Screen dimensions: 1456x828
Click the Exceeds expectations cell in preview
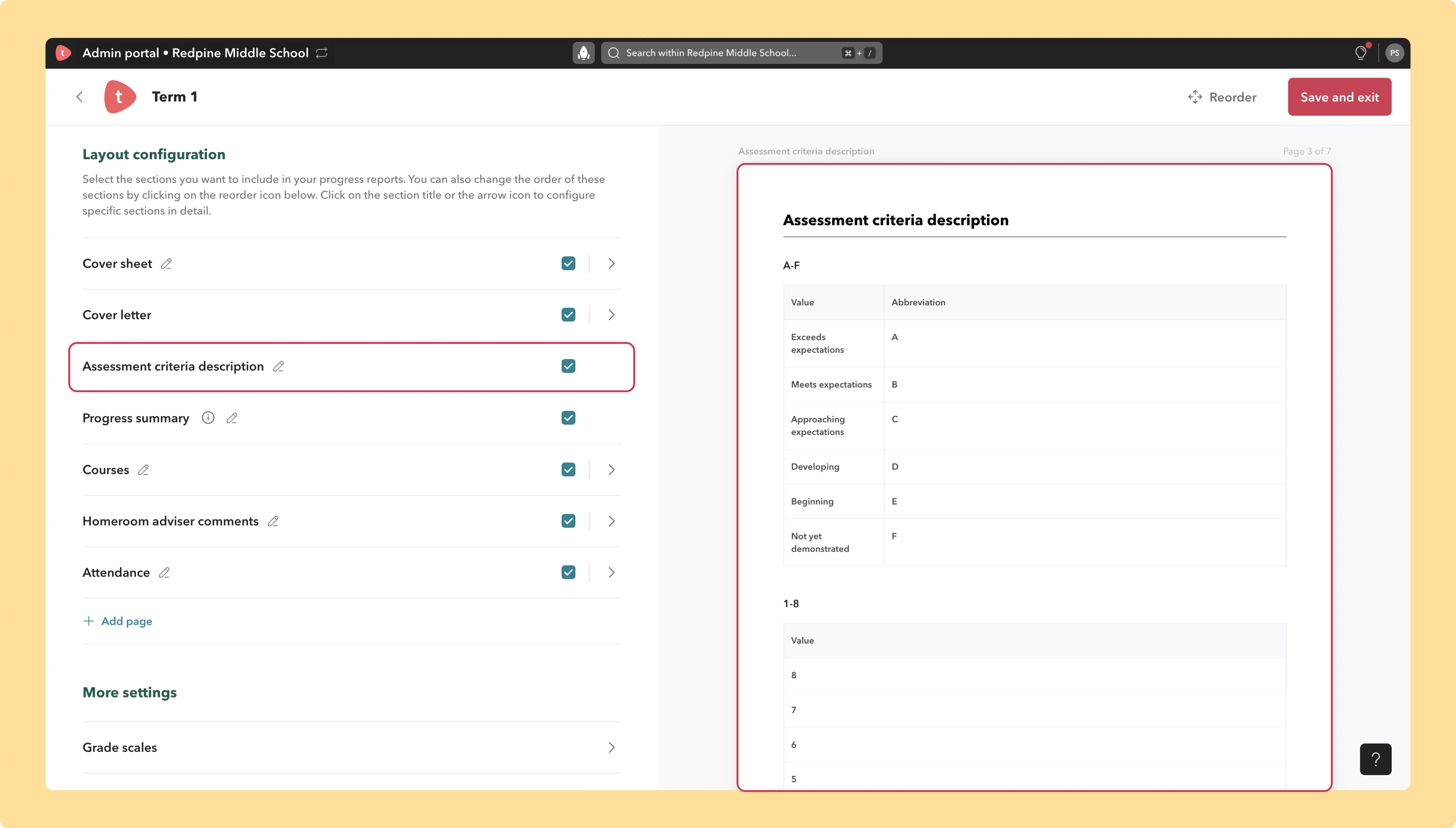click(833, 343)
